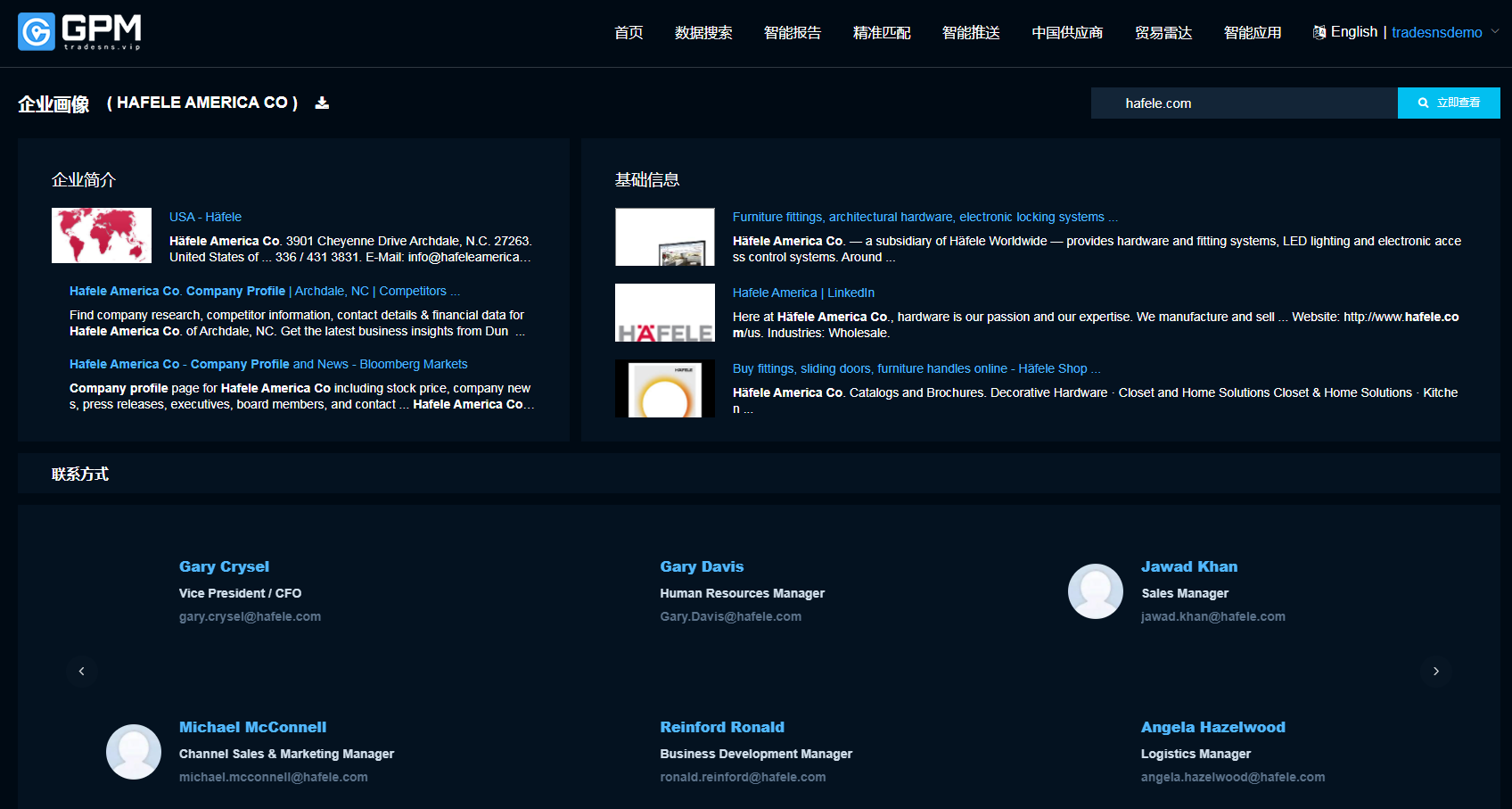Viewport: 1512px width, 809px height.
Task: Click the Häfele Shop catalog thumbnail
Action: tap(665, 388)
